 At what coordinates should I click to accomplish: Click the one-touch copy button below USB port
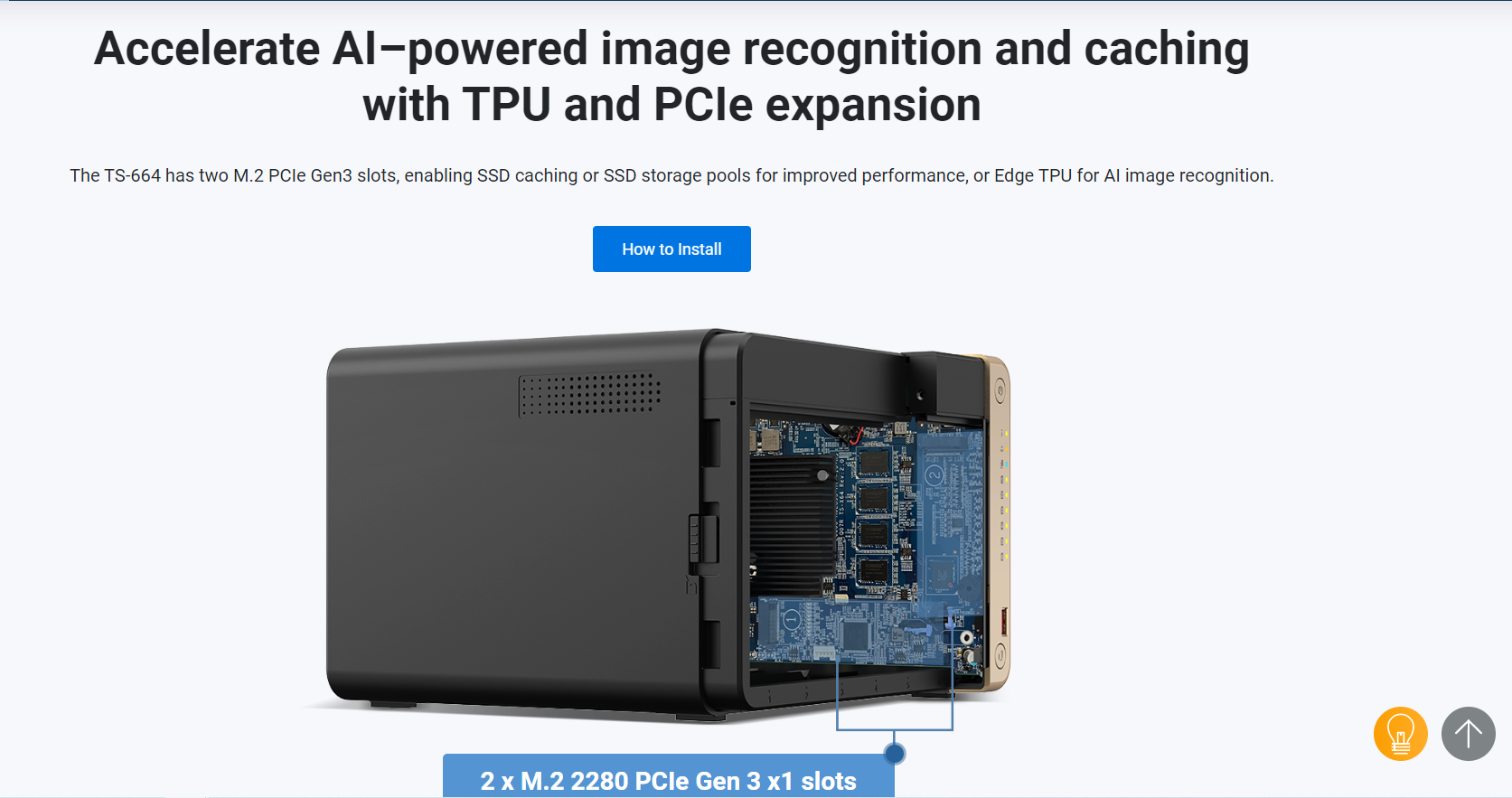pos(1000,654)
